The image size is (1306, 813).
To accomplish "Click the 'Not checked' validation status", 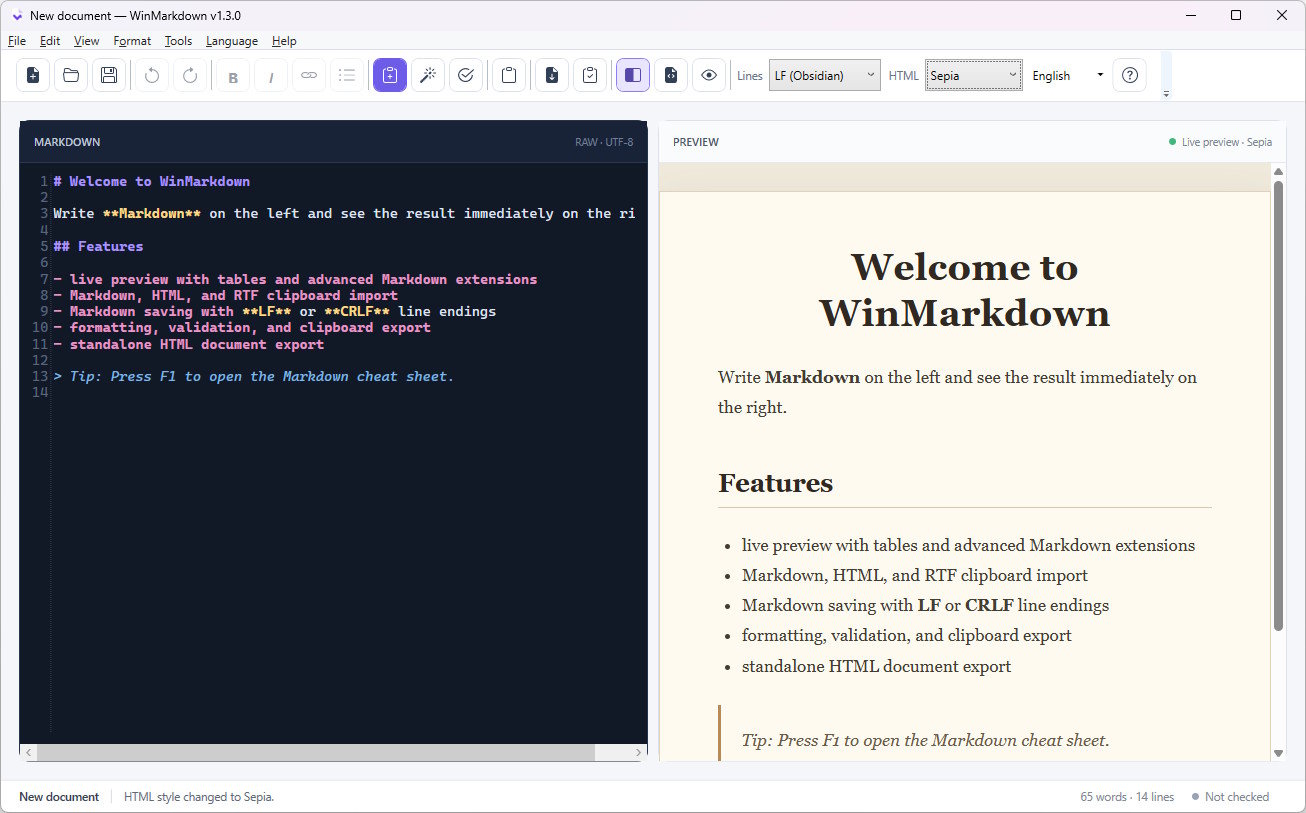I will pos(1231,797).
